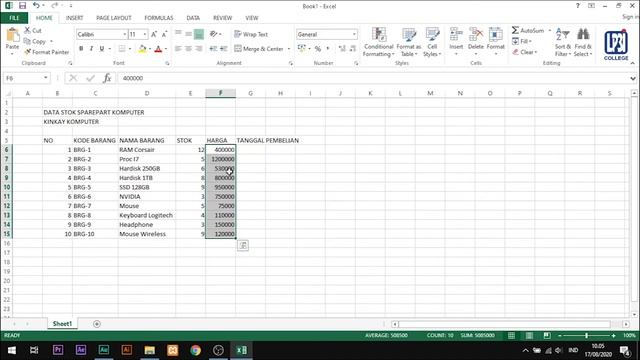640x360 pixels.
Task: Switch to the REVIEW tab
Action: tap(222, 18)
